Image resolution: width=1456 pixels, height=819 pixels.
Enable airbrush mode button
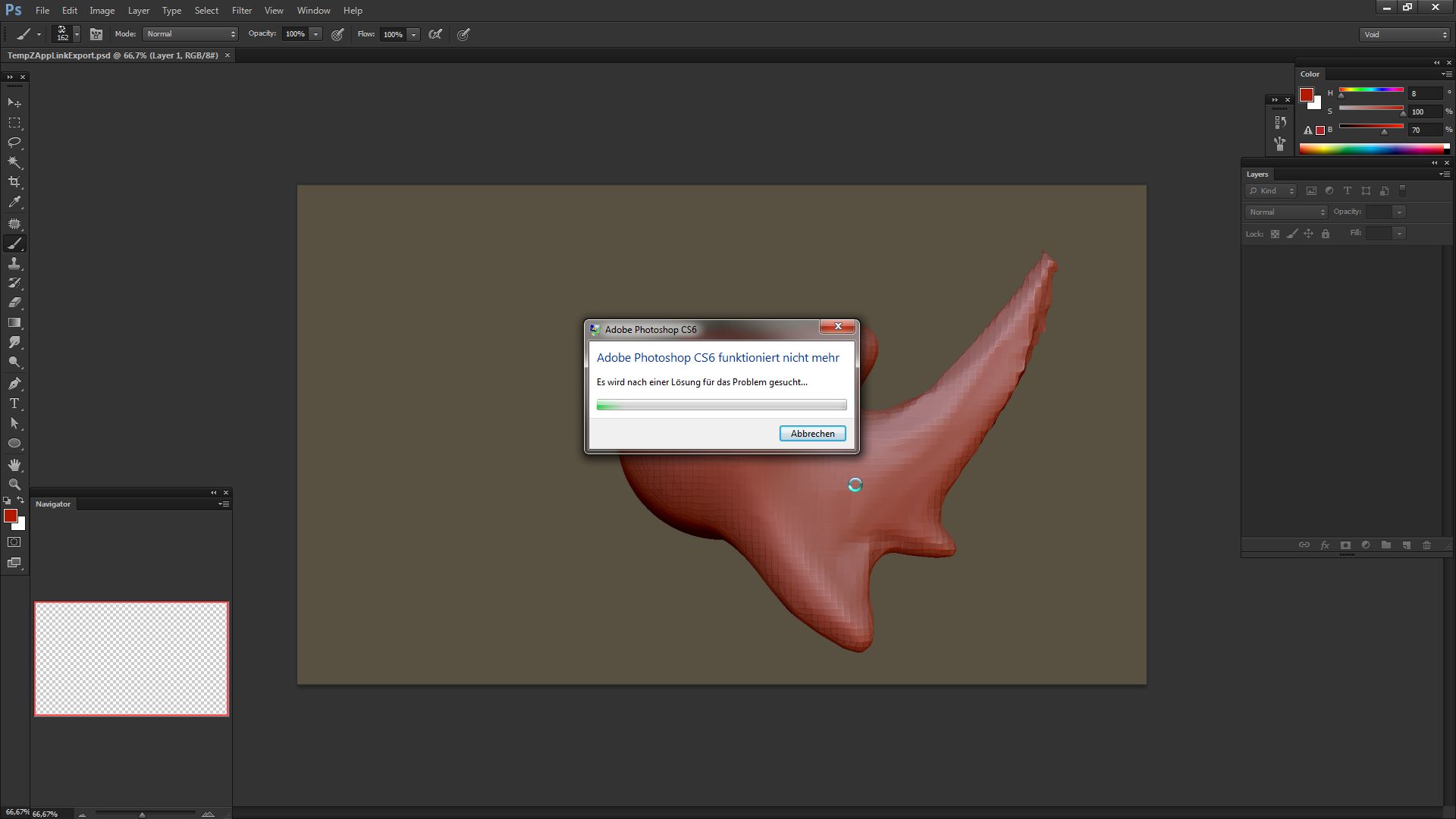pos(435,34)
